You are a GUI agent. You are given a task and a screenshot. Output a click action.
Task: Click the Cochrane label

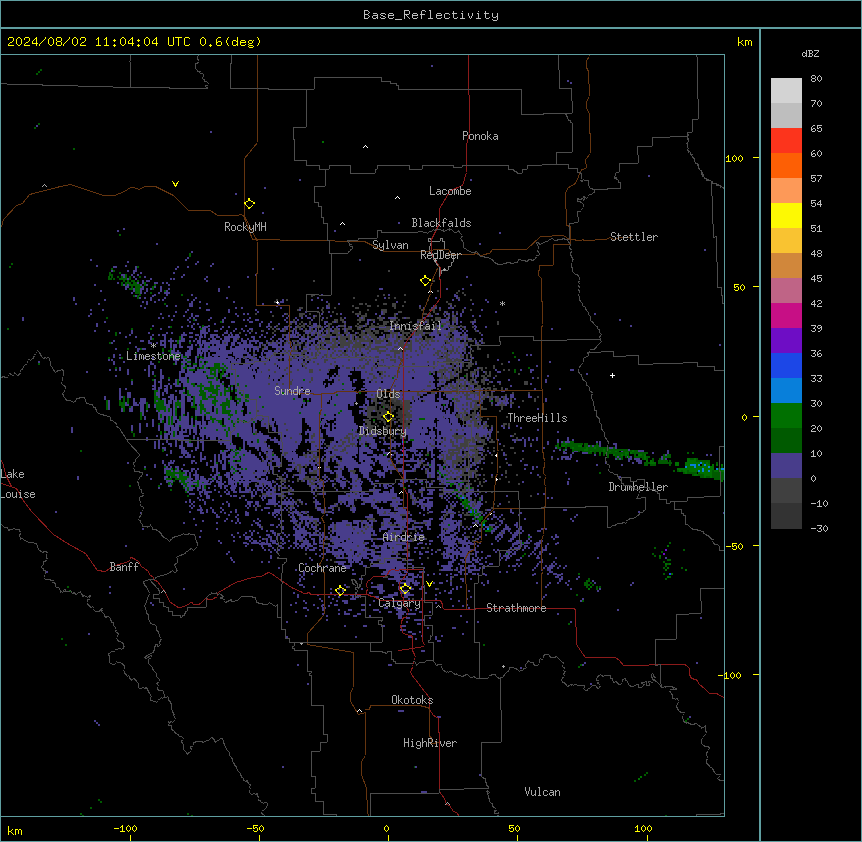(322, 568)
